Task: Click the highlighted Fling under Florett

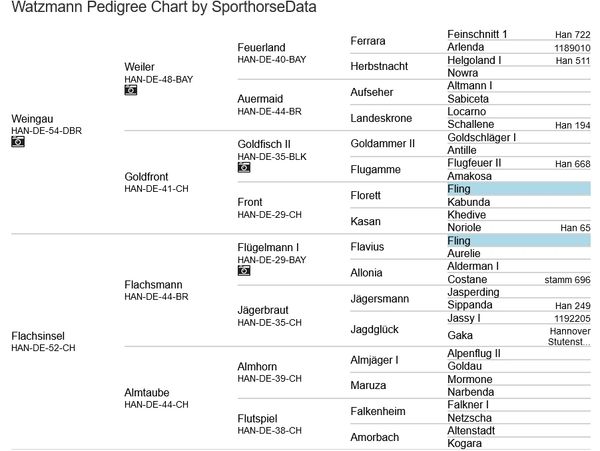Action: pyautogui.click(x=458, y=189)
